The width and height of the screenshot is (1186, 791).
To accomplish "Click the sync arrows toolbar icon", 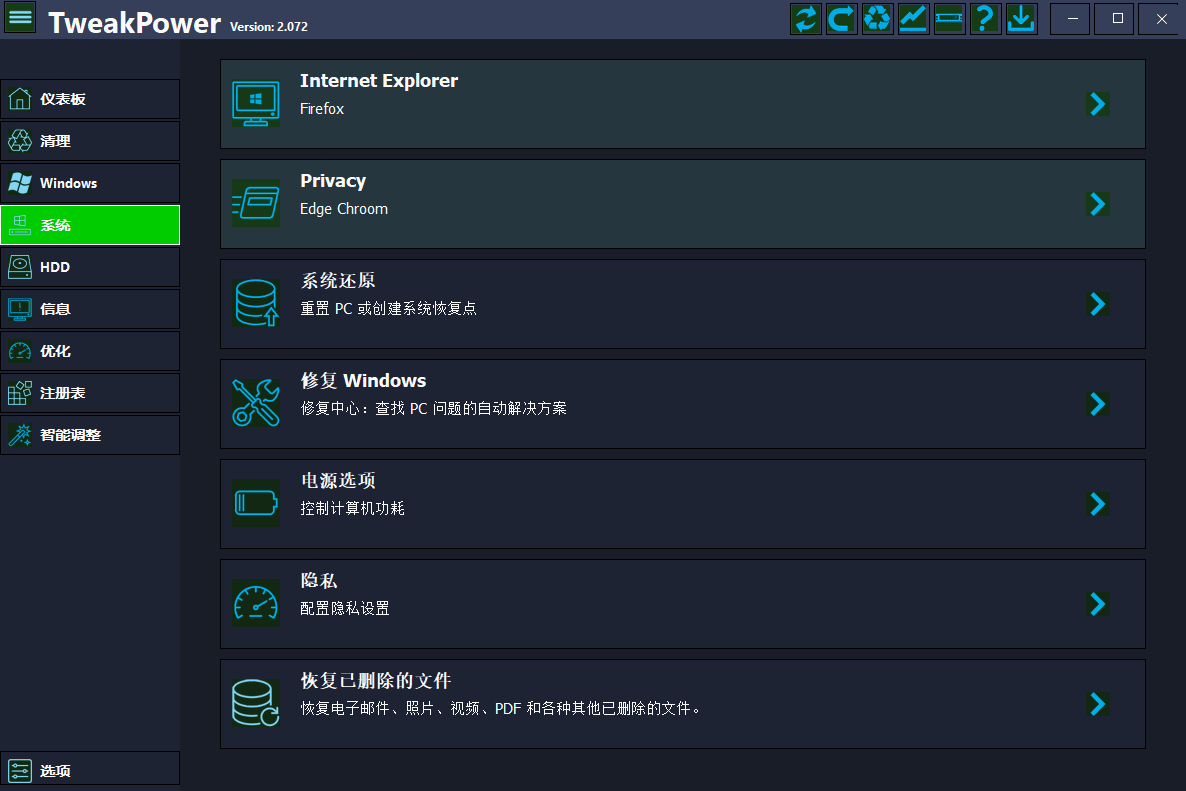I will 806,19.
